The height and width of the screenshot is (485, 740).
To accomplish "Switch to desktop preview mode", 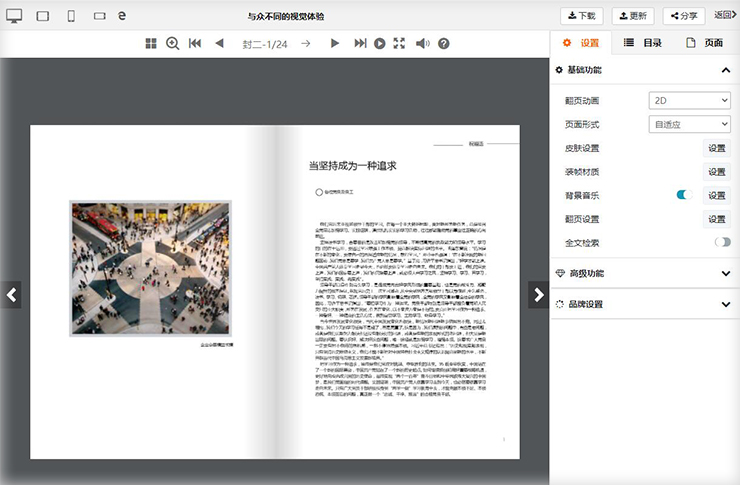I will pyautogui.click(x=14, y=16).
